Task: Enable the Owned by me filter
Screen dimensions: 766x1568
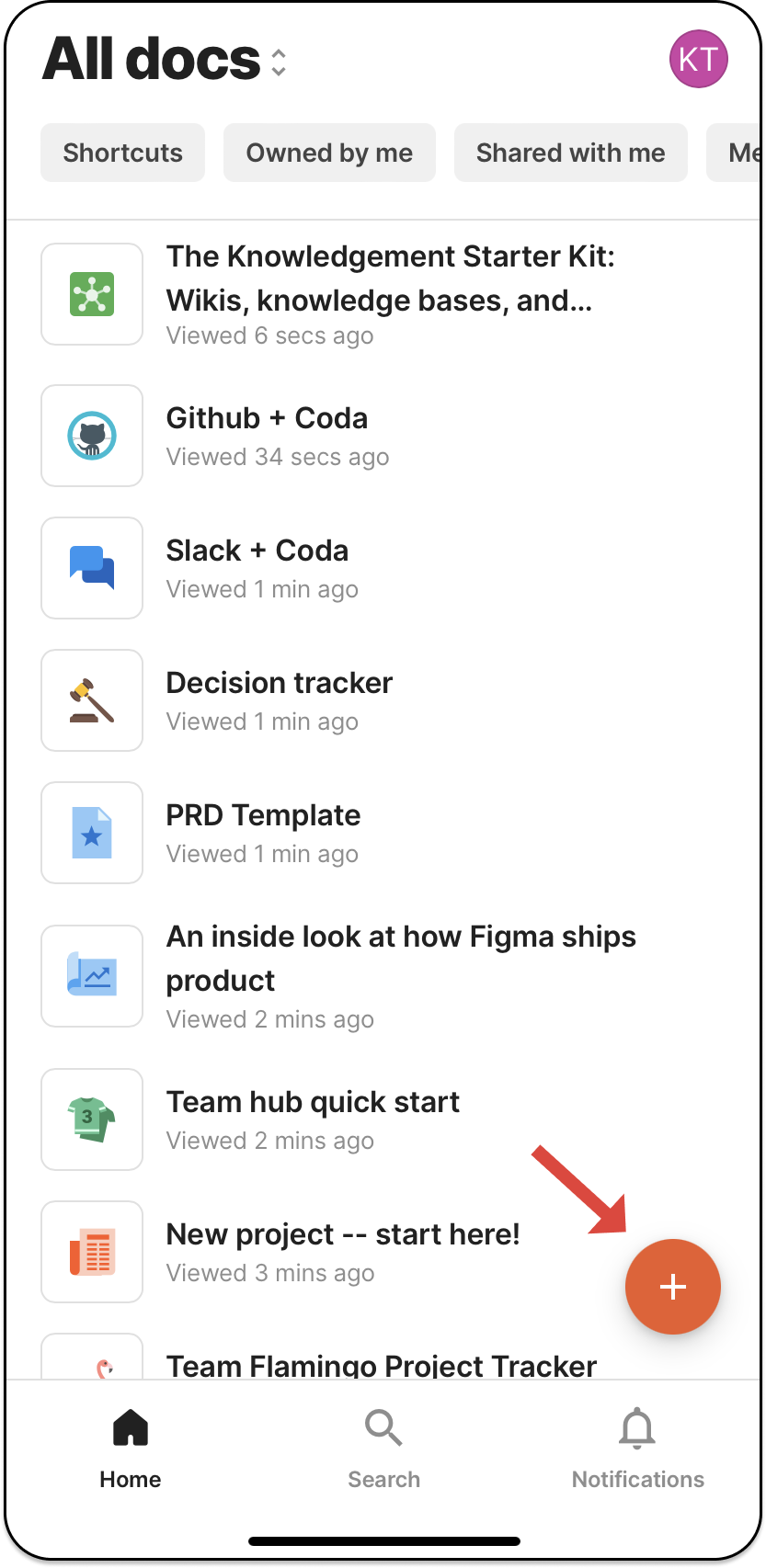Action: [x=329, y=153]
